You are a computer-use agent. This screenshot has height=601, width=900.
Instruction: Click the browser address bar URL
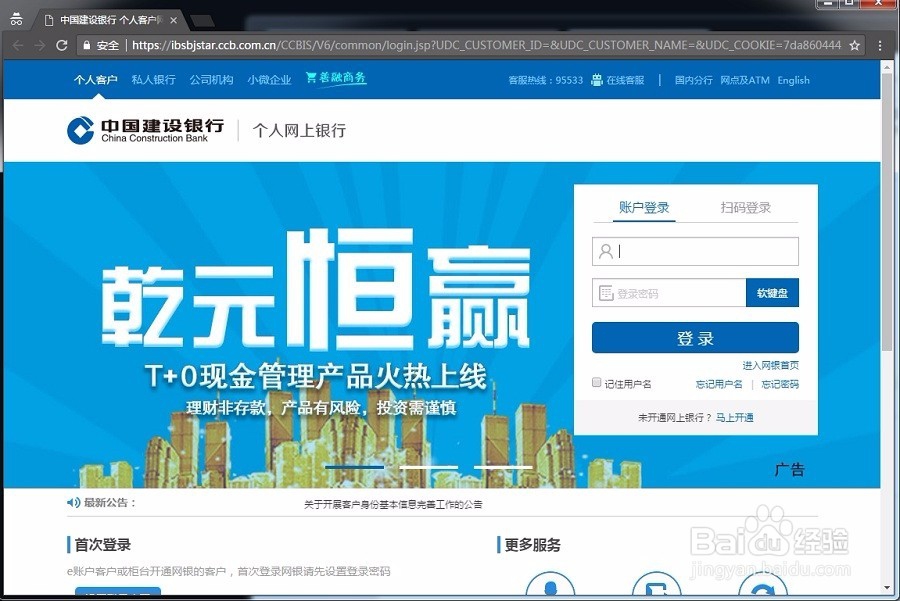(x=487, y=45)
